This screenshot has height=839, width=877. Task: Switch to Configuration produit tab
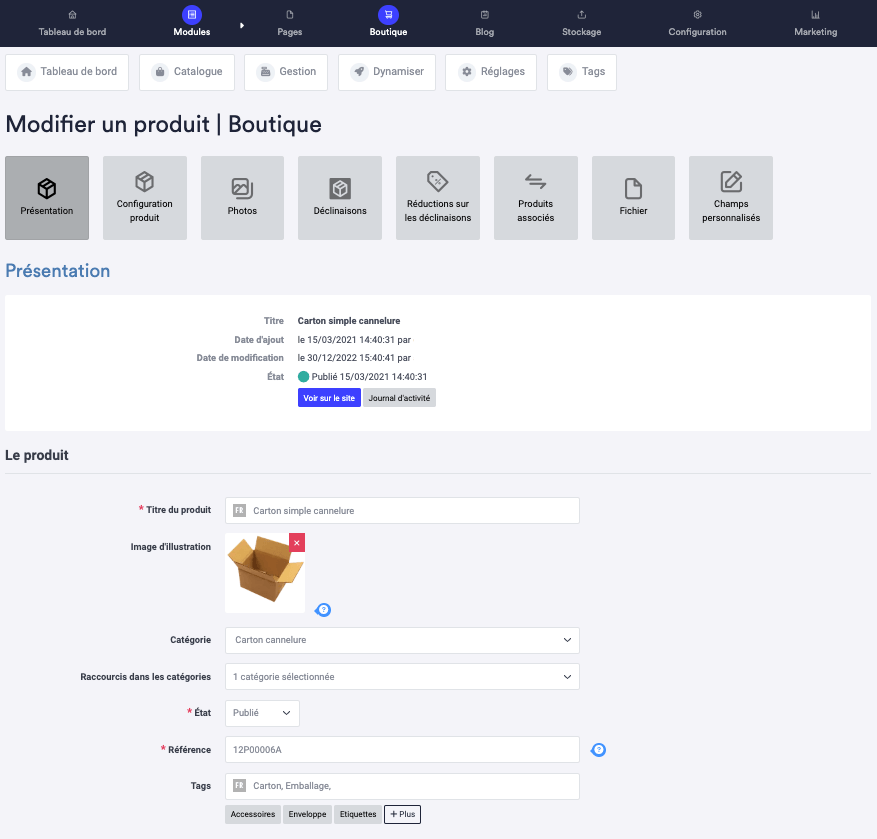pyautogui.click(x=145, y=198)
